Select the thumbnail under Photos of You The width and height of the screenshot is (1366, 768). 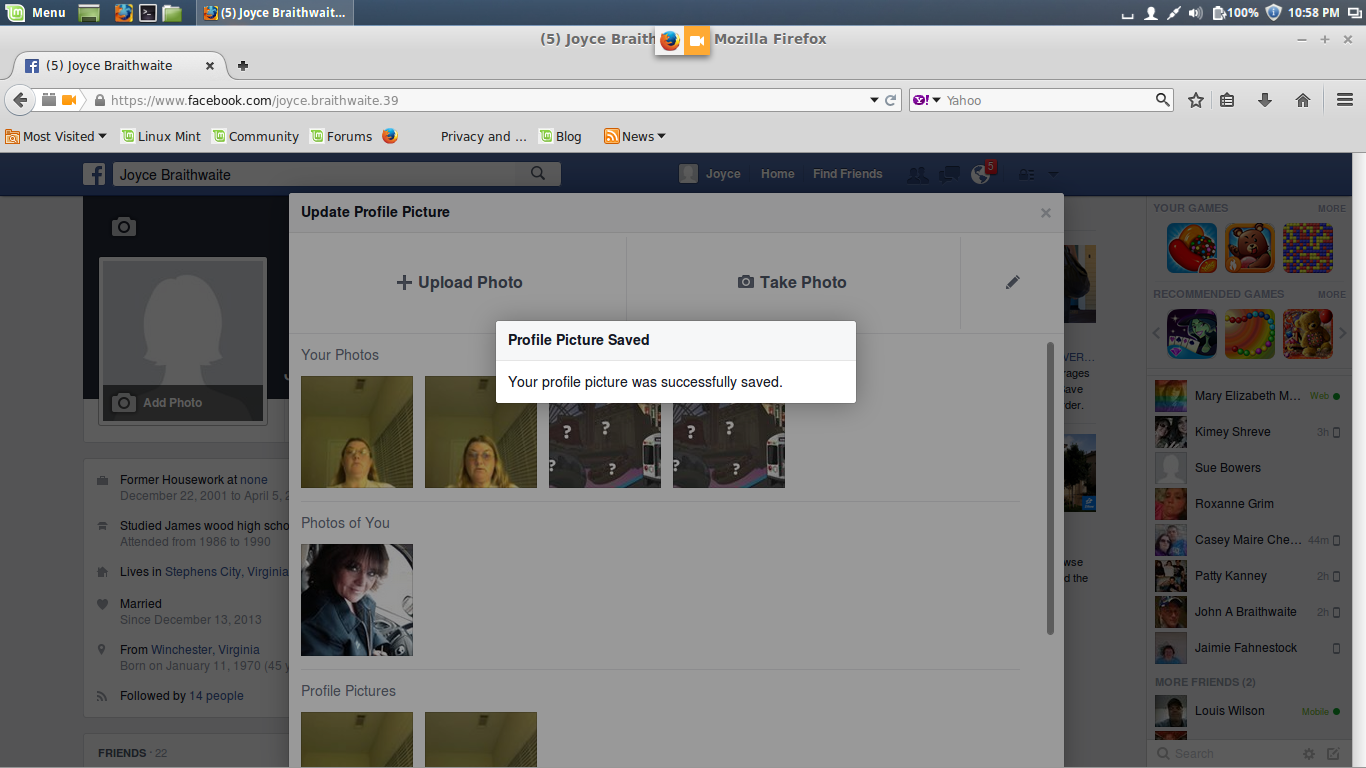pyautogui.click(x=357, y=600)
